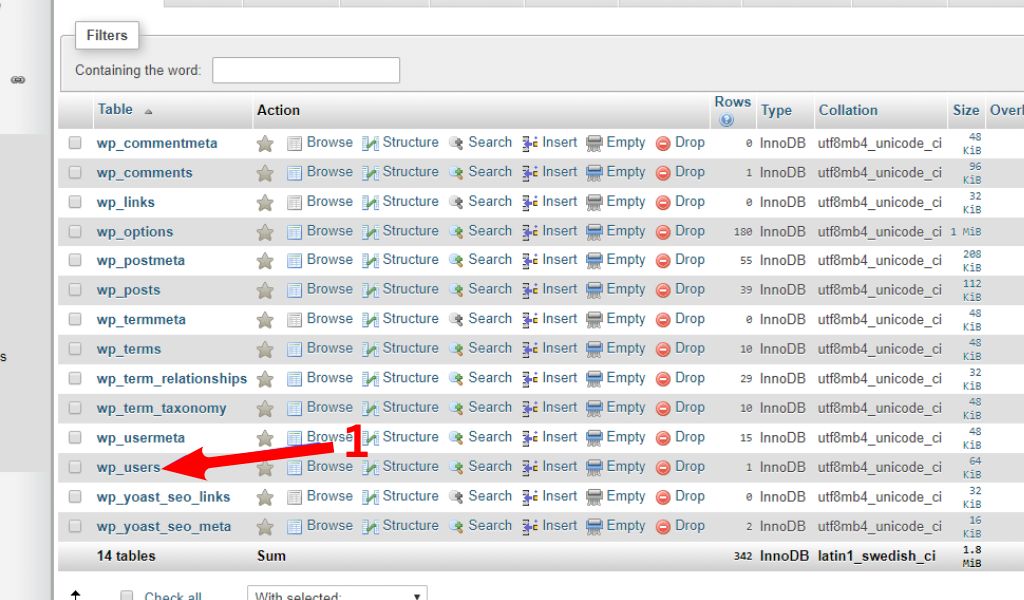Click the 342 total rows value

[x=743, y=556]
